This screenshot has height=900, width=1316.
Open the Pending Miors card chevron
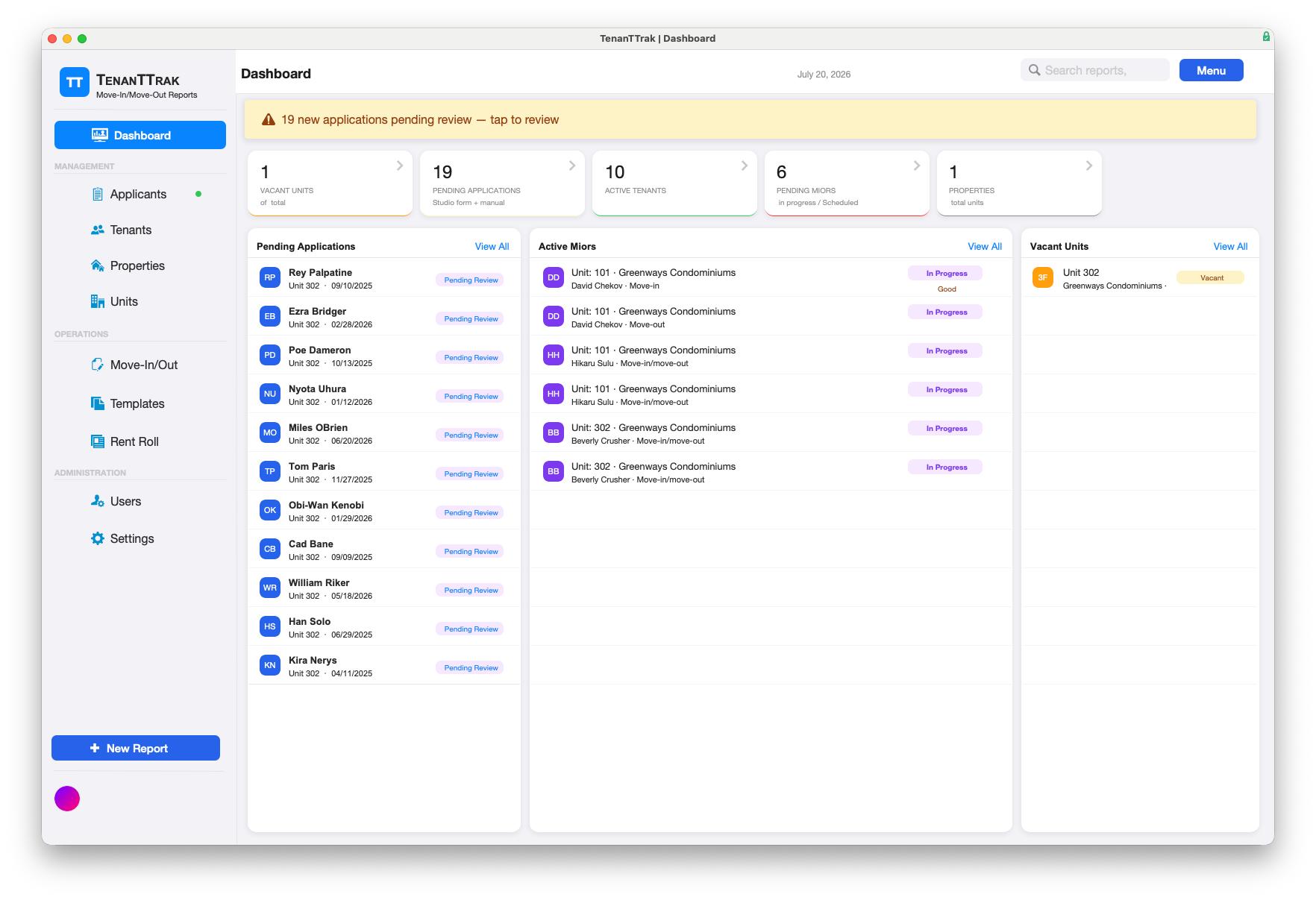[917, 166]
